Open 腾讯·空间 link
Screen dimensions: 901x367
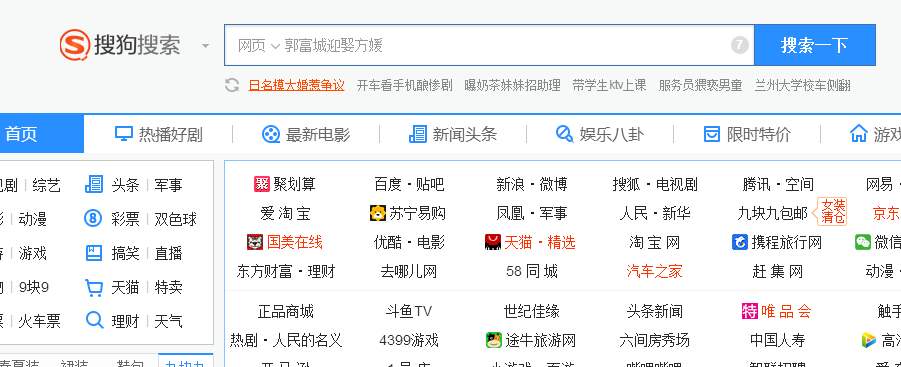(778, 184)
